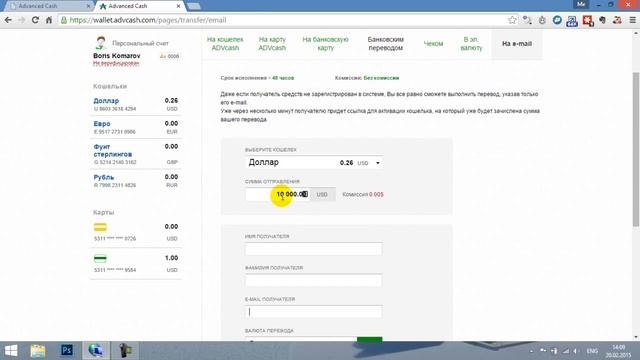Click the address bar URL

tap(148, 20)
